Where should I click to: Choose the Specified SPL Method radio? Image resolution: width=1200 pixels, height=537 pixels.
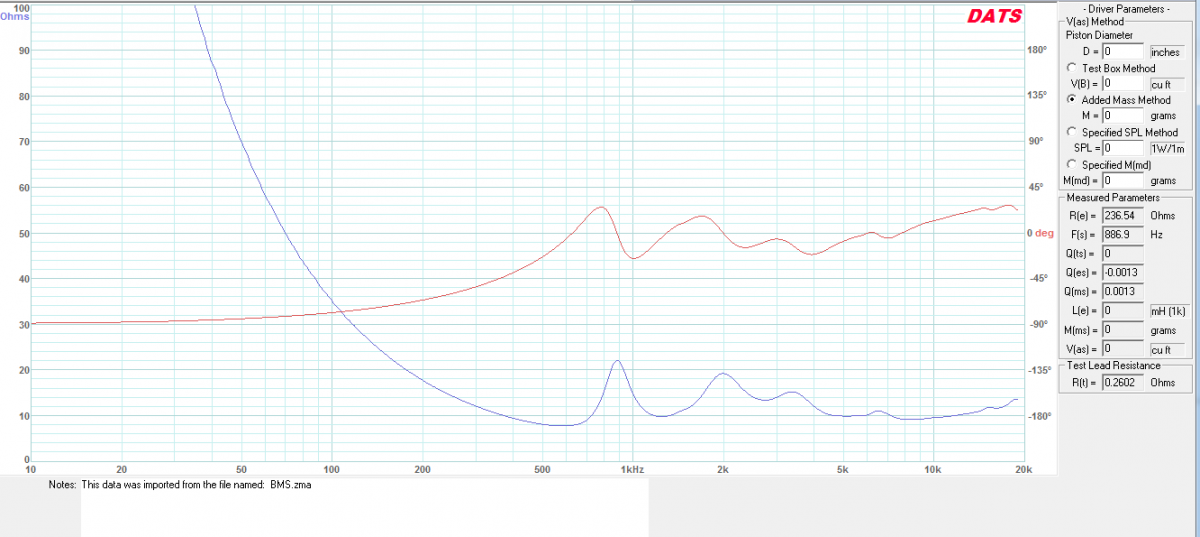[x=1072, y=132]
